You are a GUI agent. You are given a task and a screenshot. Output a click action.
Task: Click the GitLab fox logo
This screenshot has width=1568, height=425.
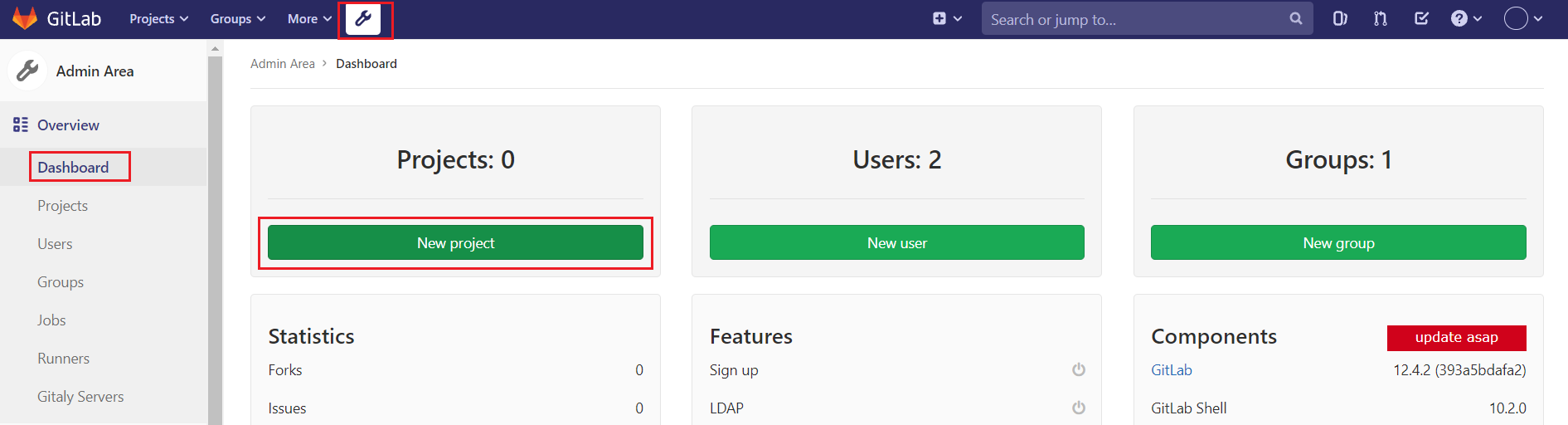[25, 18]
